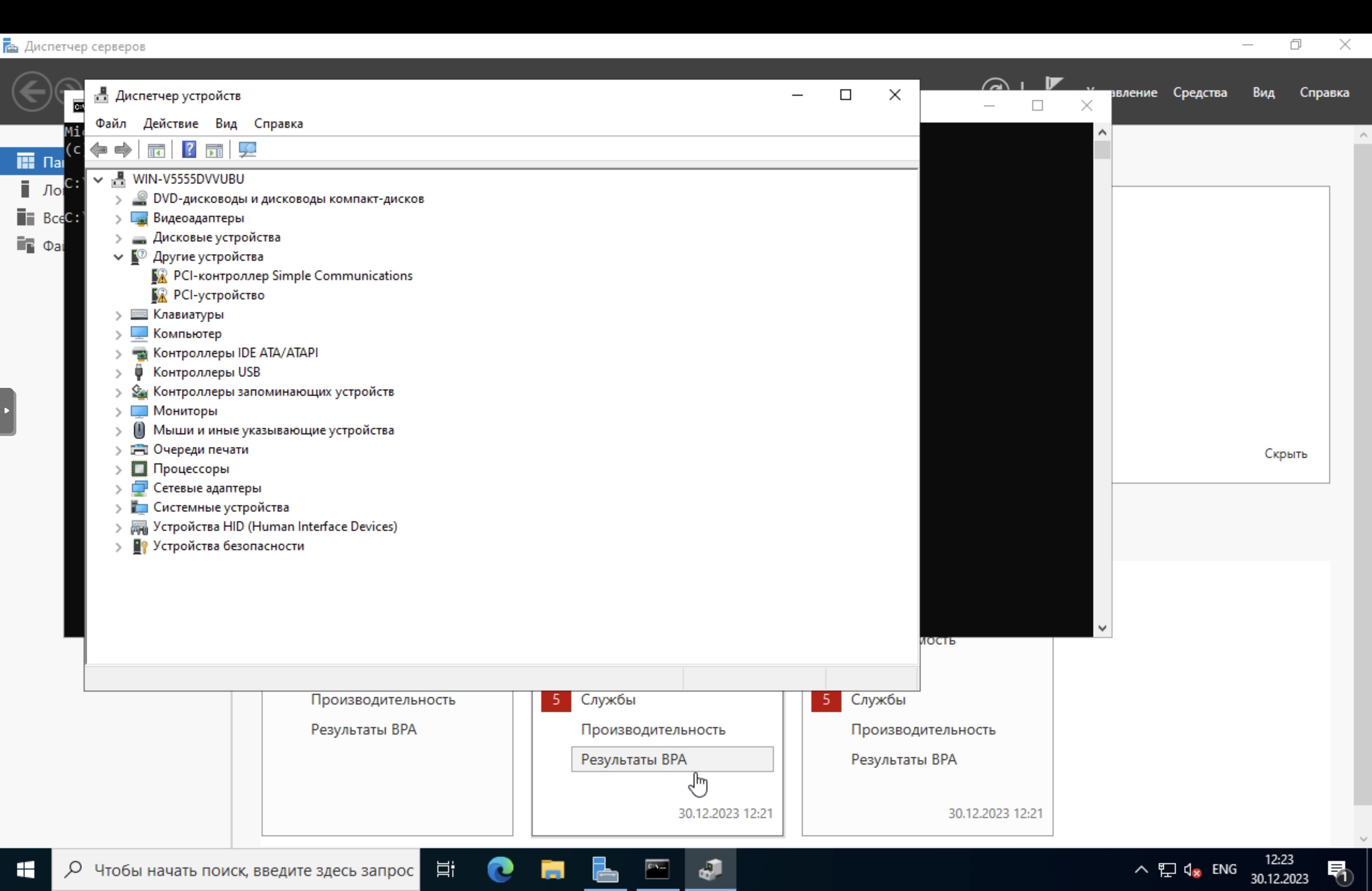Open Microsoft Edge from the taskbar

[500, 869]
